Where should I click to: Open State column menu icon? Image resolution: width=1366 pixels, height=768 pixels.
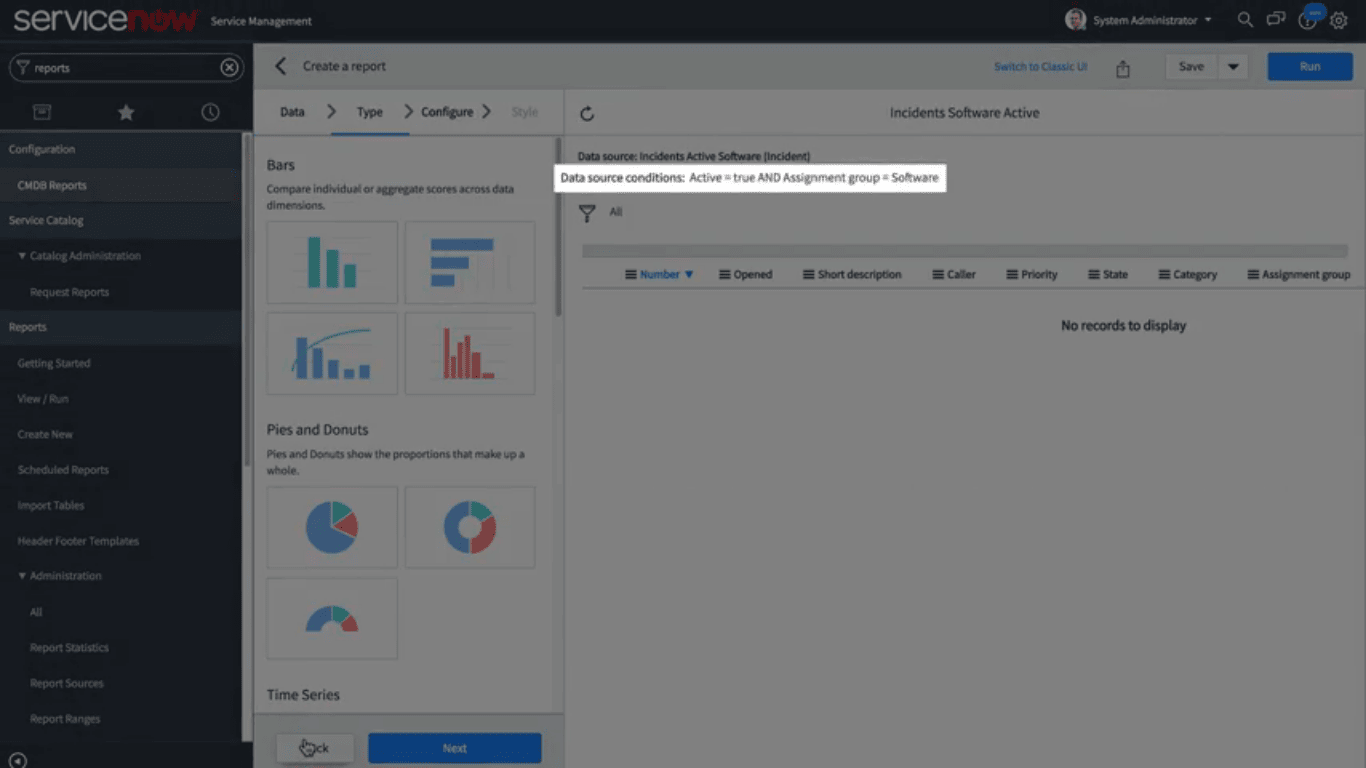pos(1094,274)
